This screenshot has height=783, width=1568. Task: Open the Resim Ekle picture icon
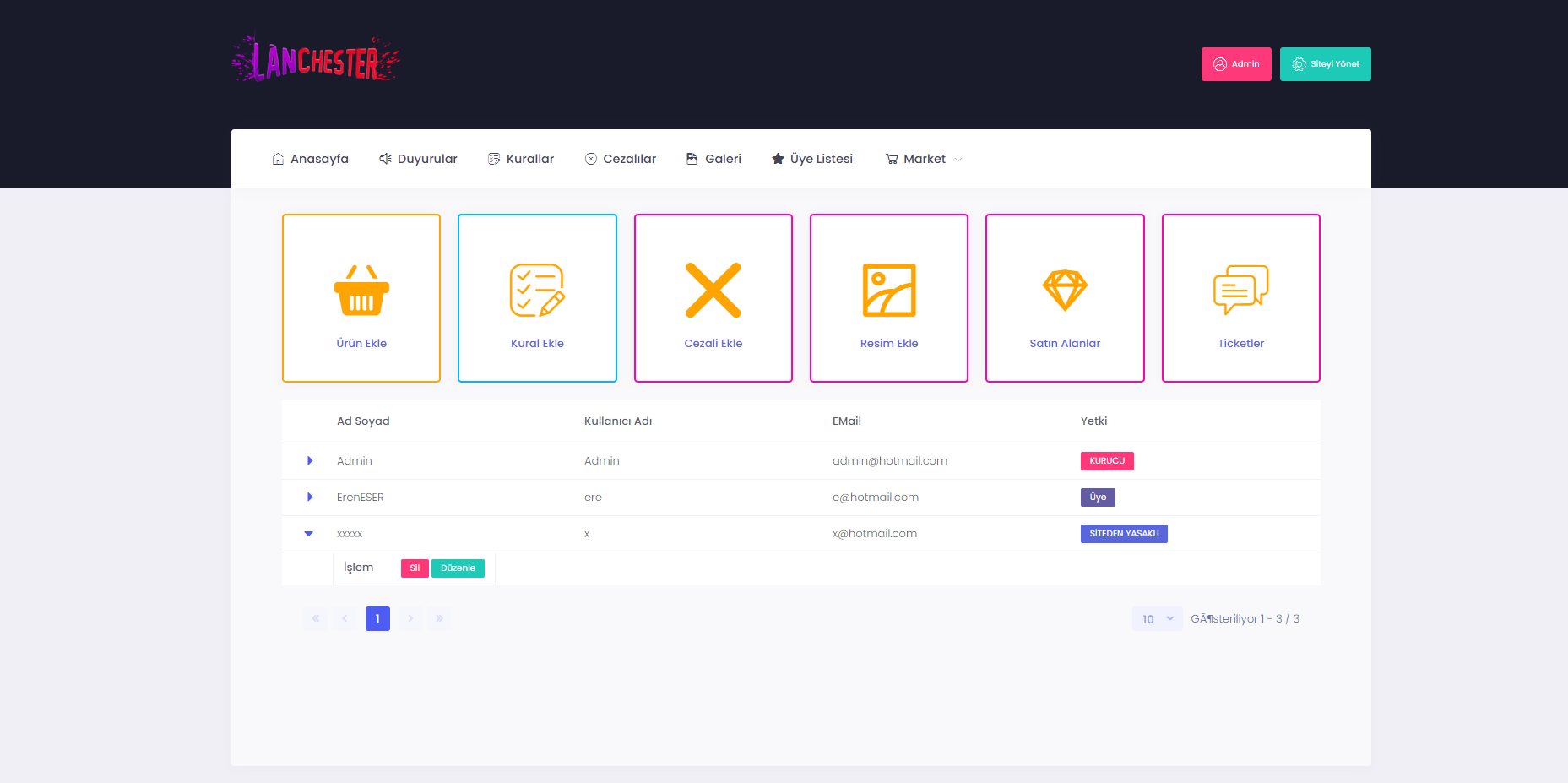(x=888, y=291)
